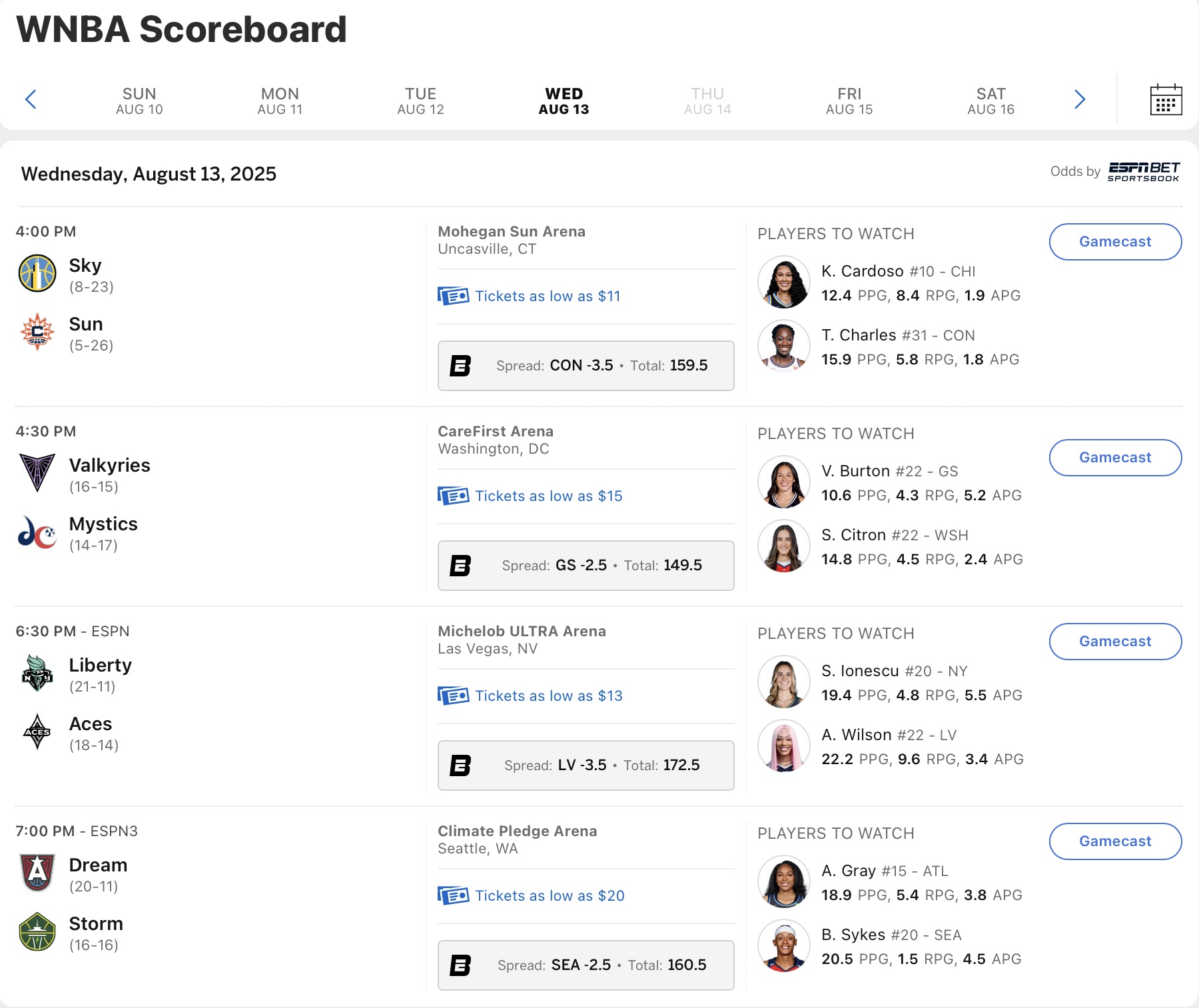Open Gamecast for Dream vs Storm
The height and width of the screenshot is (1008, 1199).
click(1116, 841)
